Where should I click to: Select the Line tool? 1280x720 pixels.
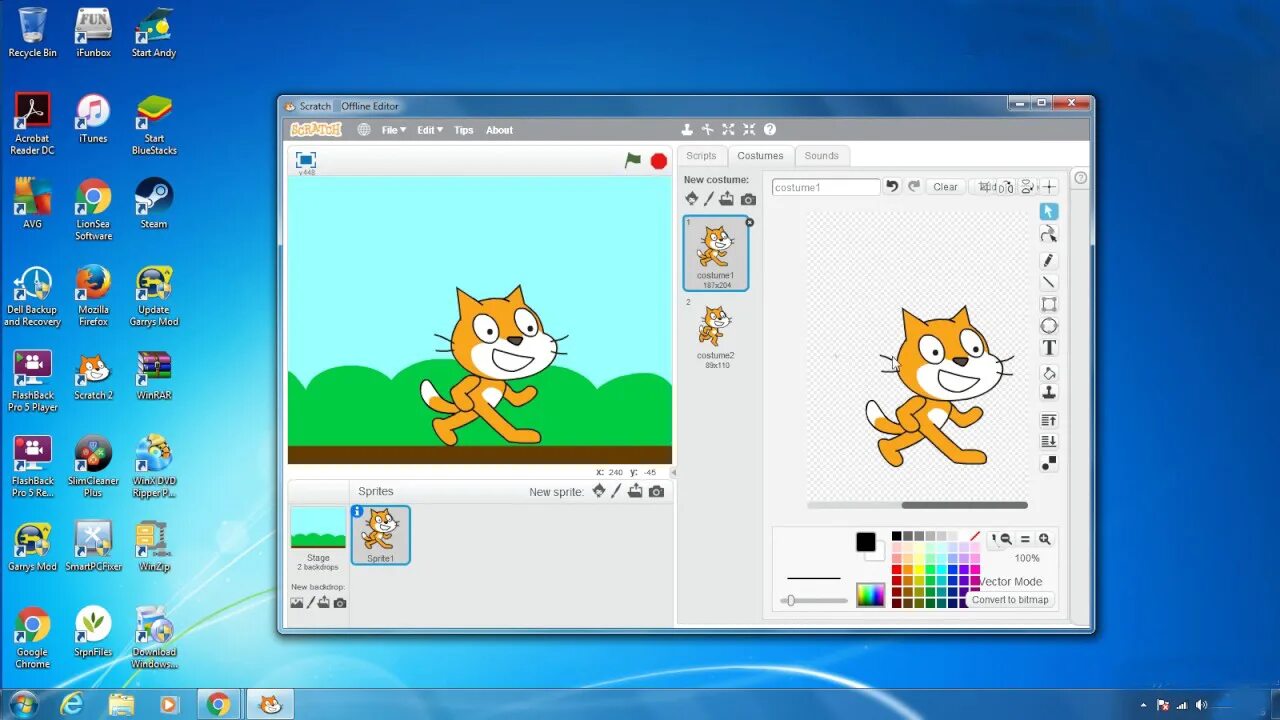point(1049,282)
